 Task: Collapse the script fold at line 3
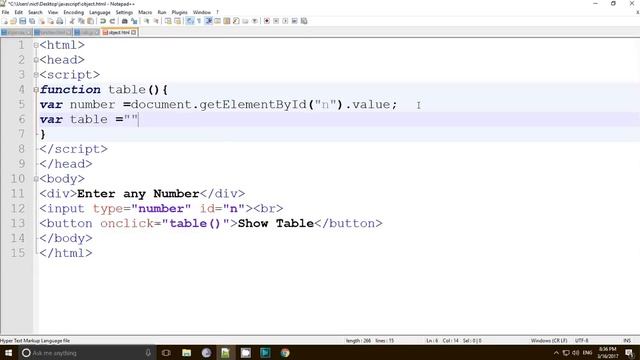(x=36, y=75)
